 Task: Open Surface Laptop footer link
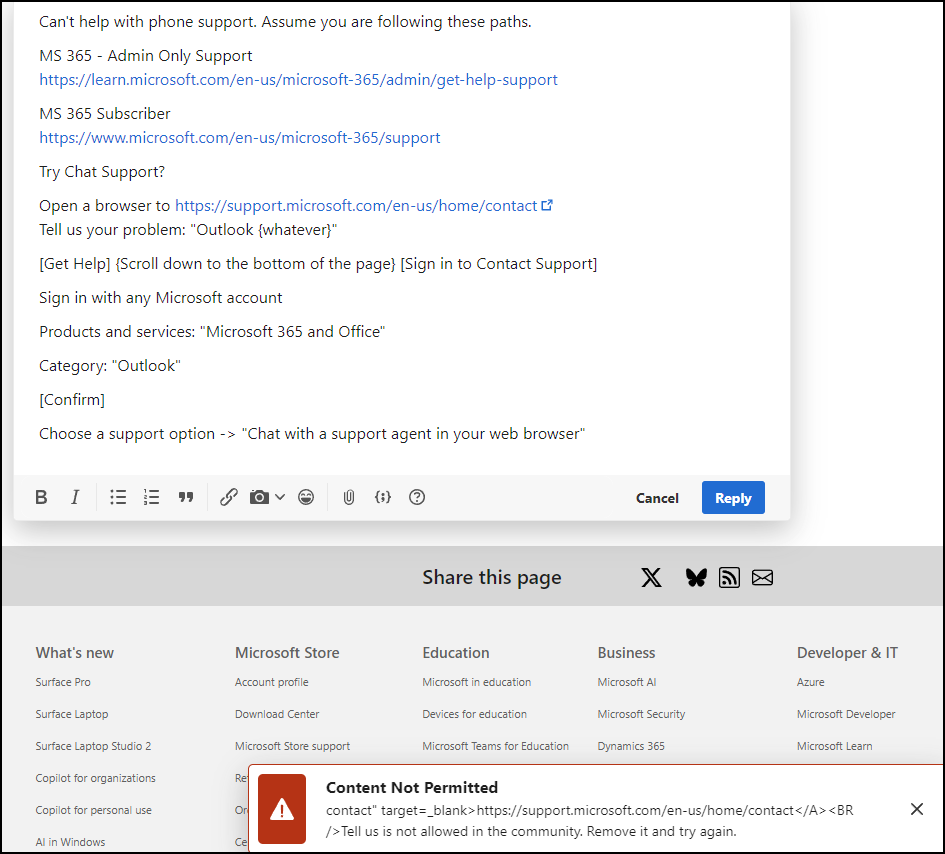pos(72,714)
